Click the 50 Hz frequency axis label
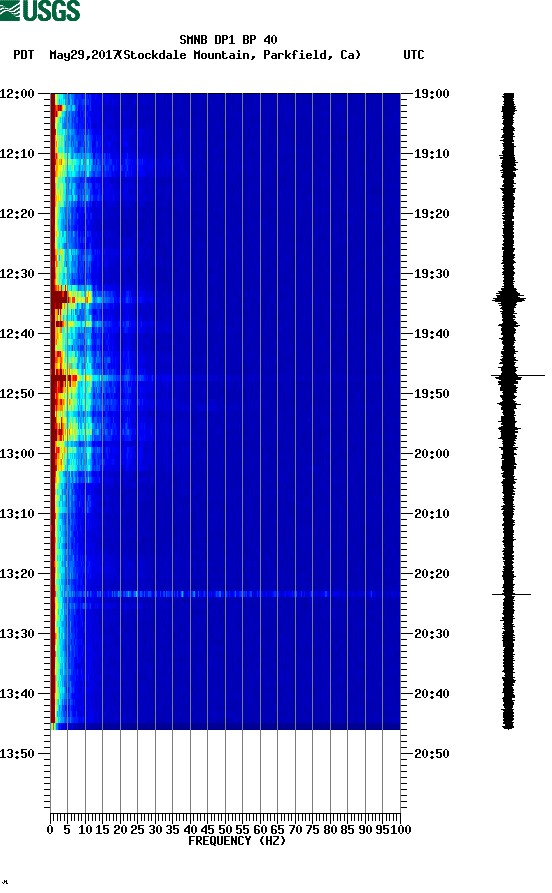The width and height of the screenshot is (552, 893). point(225,830)
